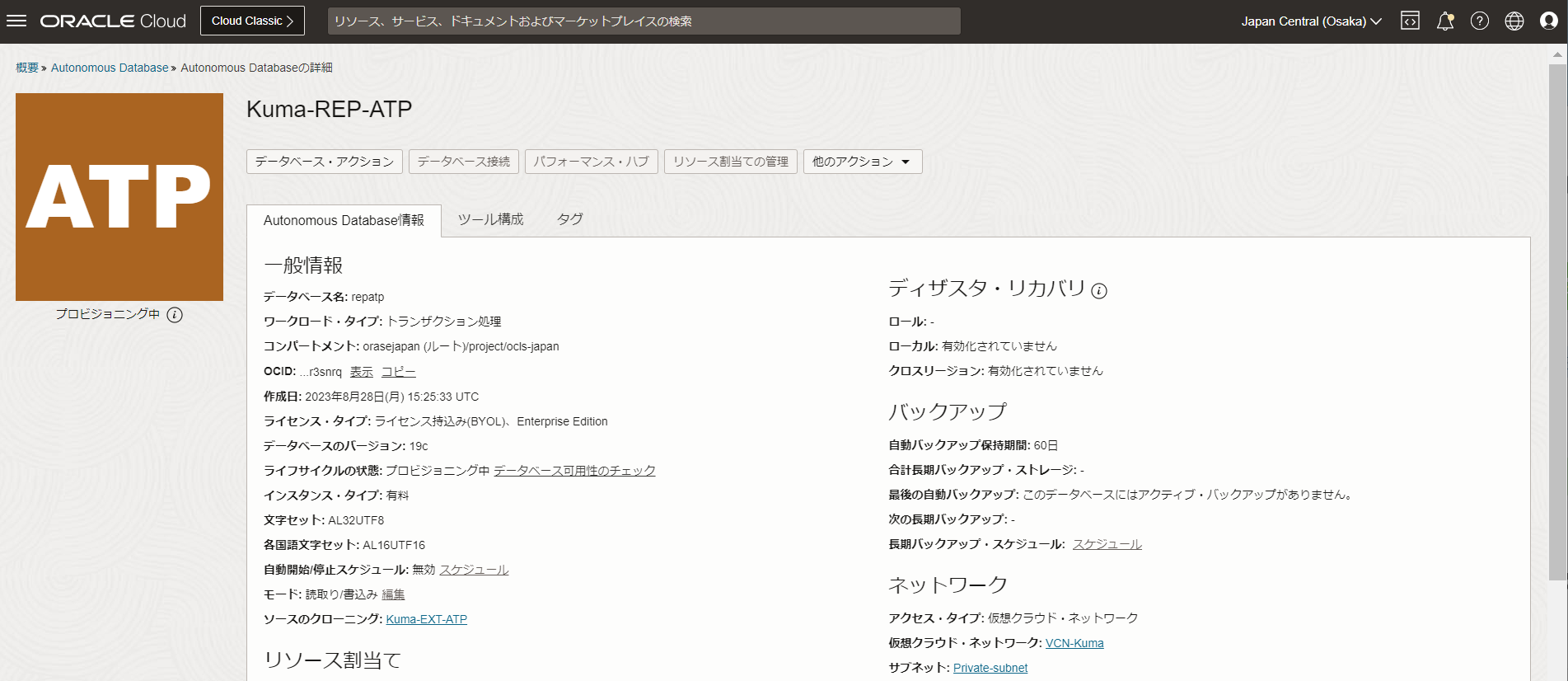Click トランザクション処理 workload type value

click(x=444, y=322)
